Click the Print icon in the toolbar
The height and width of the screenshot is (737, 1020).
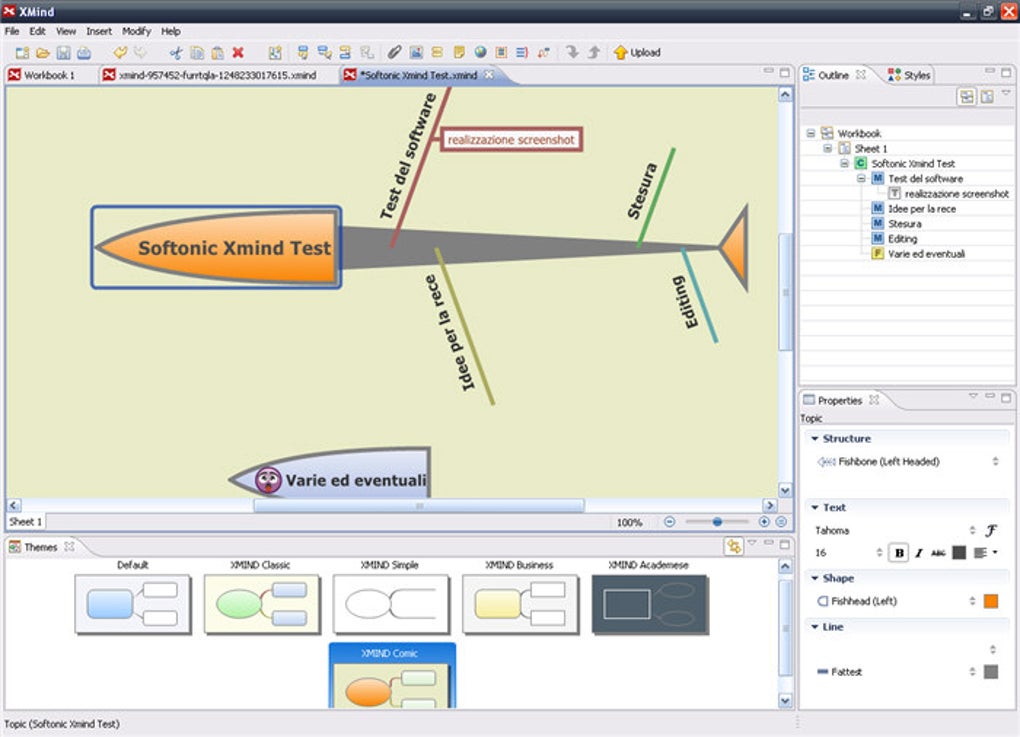pyautogui.click(x=84, y=52)
